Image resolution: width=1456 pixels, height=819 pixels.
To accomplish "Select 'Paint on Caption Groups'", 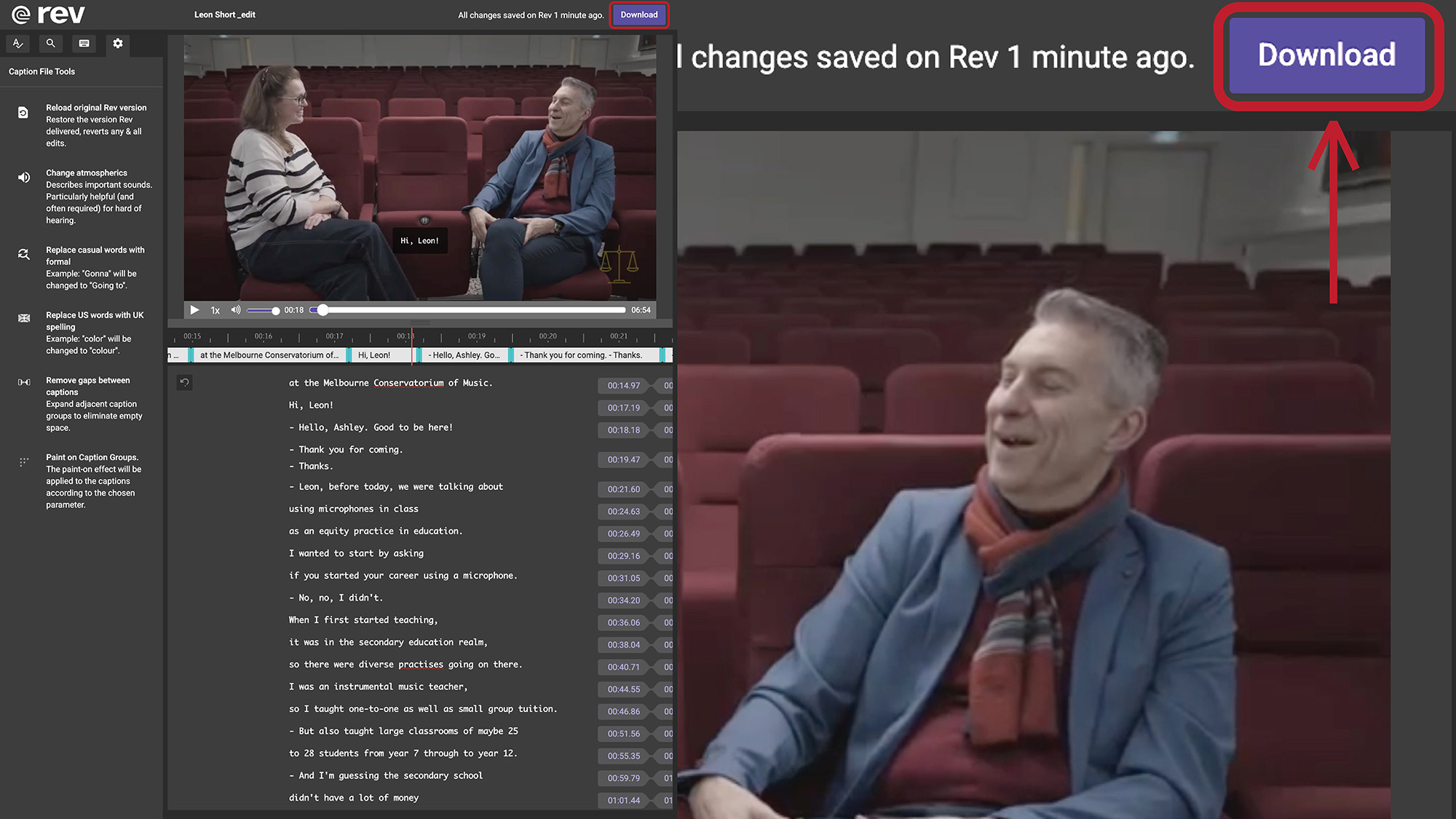I will click(x=93, y=481).
